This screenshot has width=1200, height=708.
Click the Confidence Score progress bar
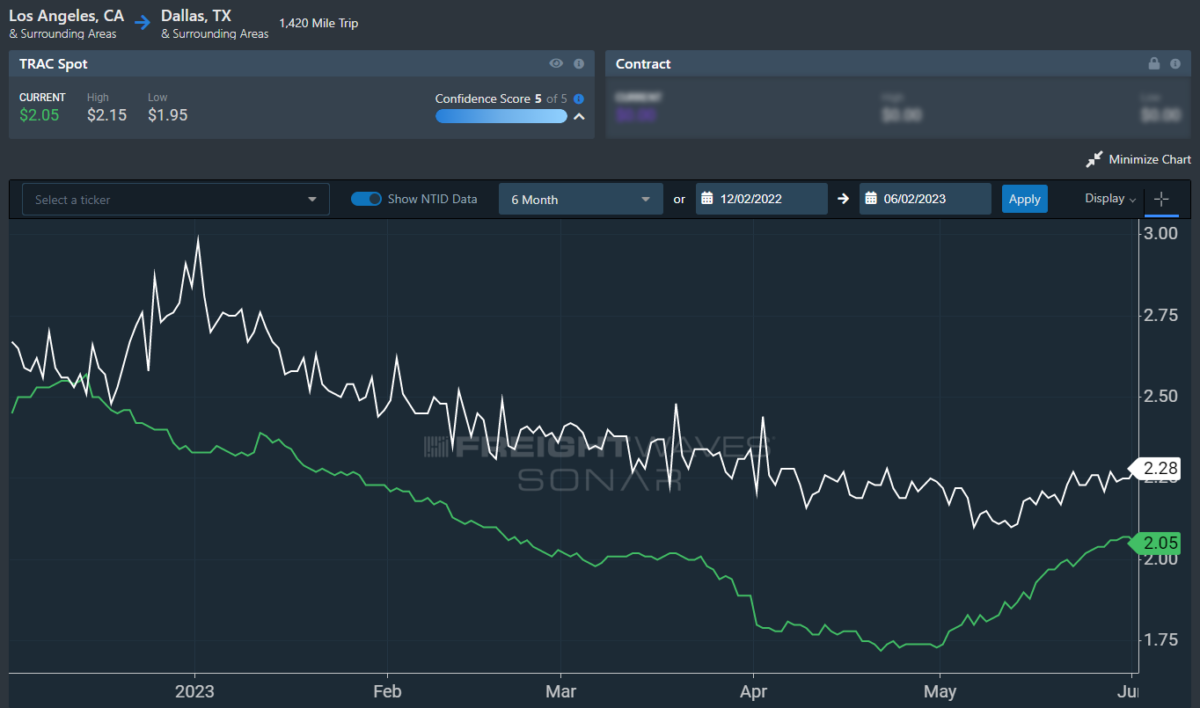pyautogui.click(x=501, y=116)
